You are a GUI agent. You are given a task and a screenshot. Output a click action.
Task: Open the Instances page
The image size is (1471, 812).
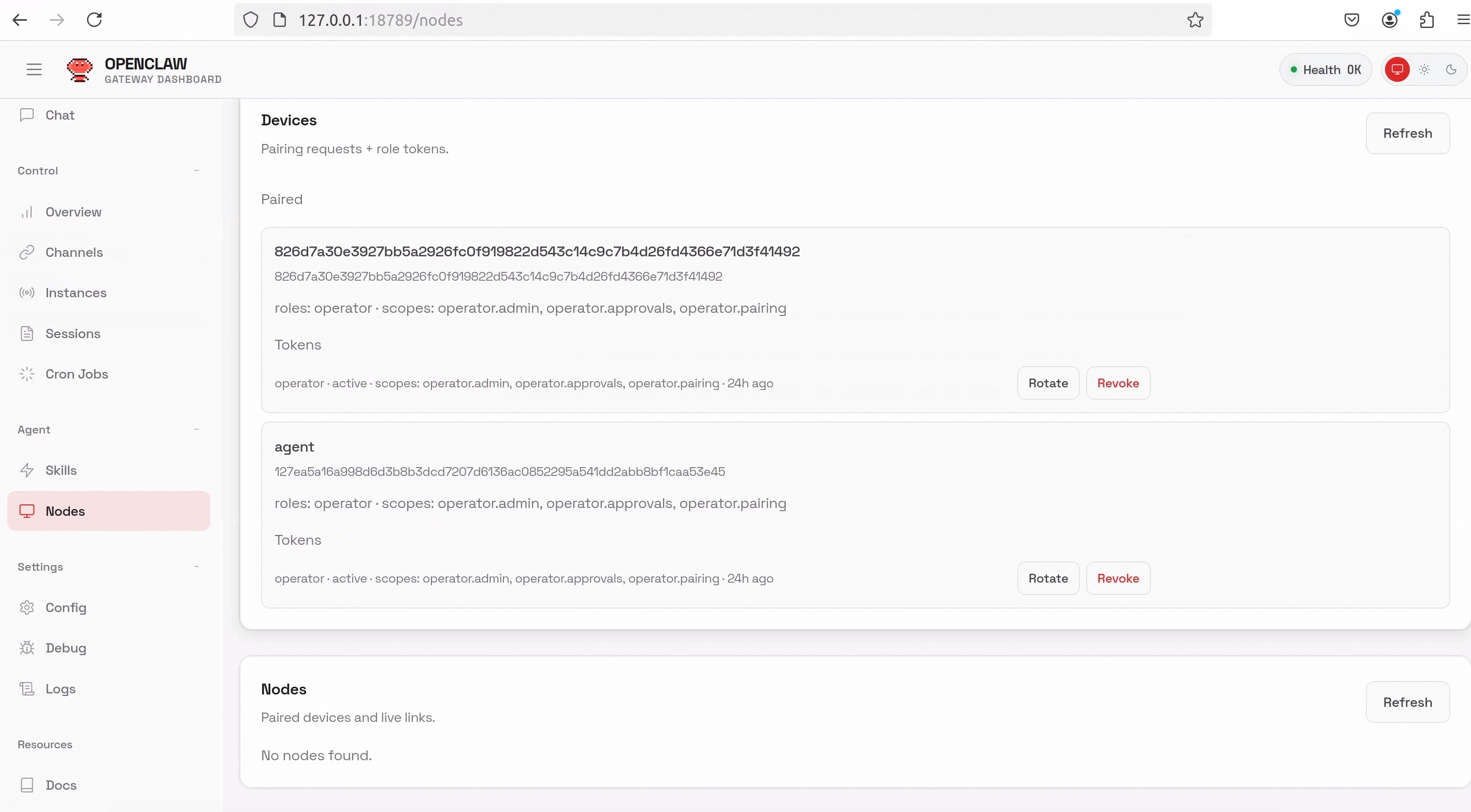(x=76, y=293)
